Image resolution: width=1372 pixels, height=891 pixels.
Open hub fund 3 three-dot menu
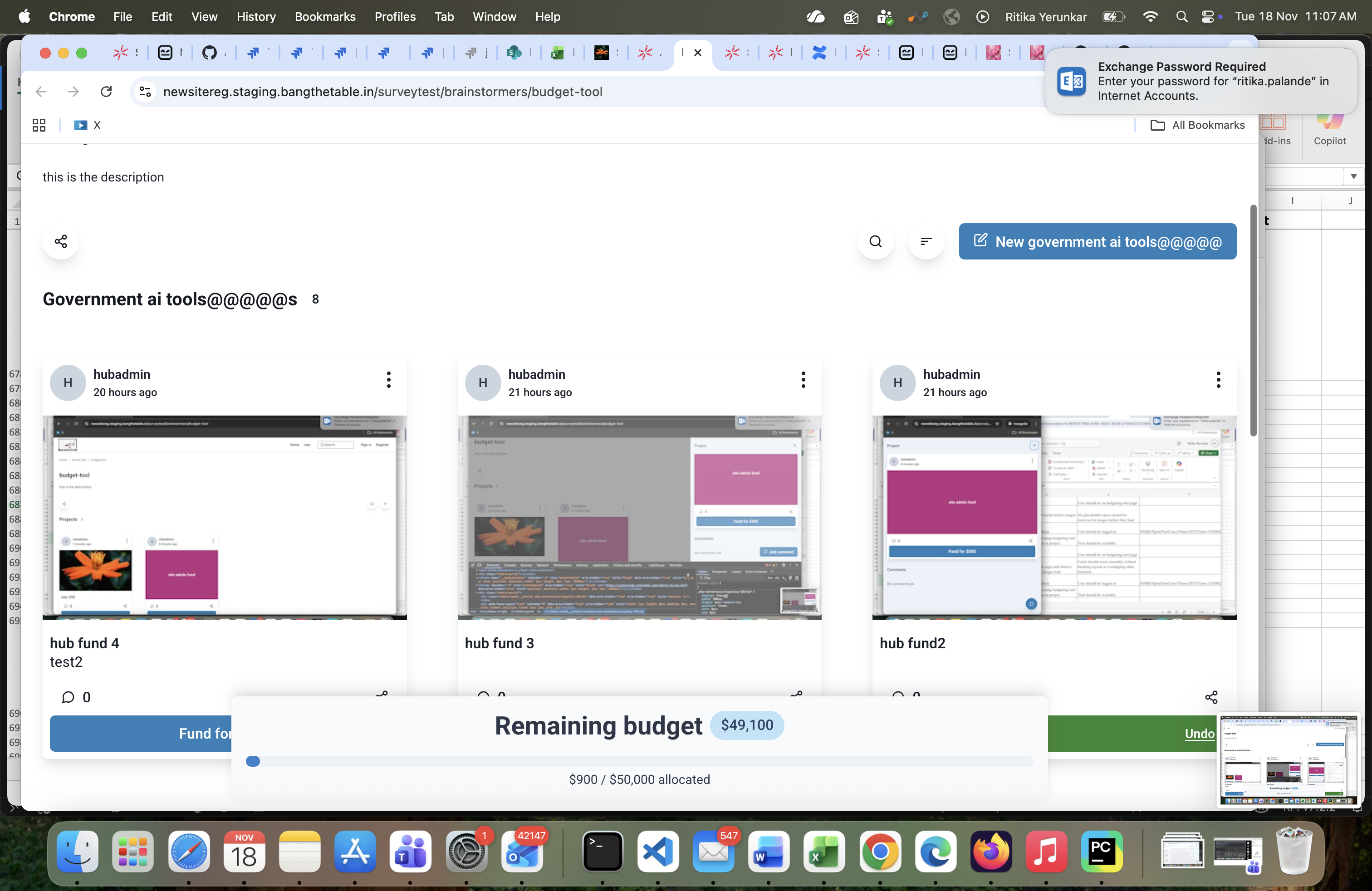coord(803,380)
